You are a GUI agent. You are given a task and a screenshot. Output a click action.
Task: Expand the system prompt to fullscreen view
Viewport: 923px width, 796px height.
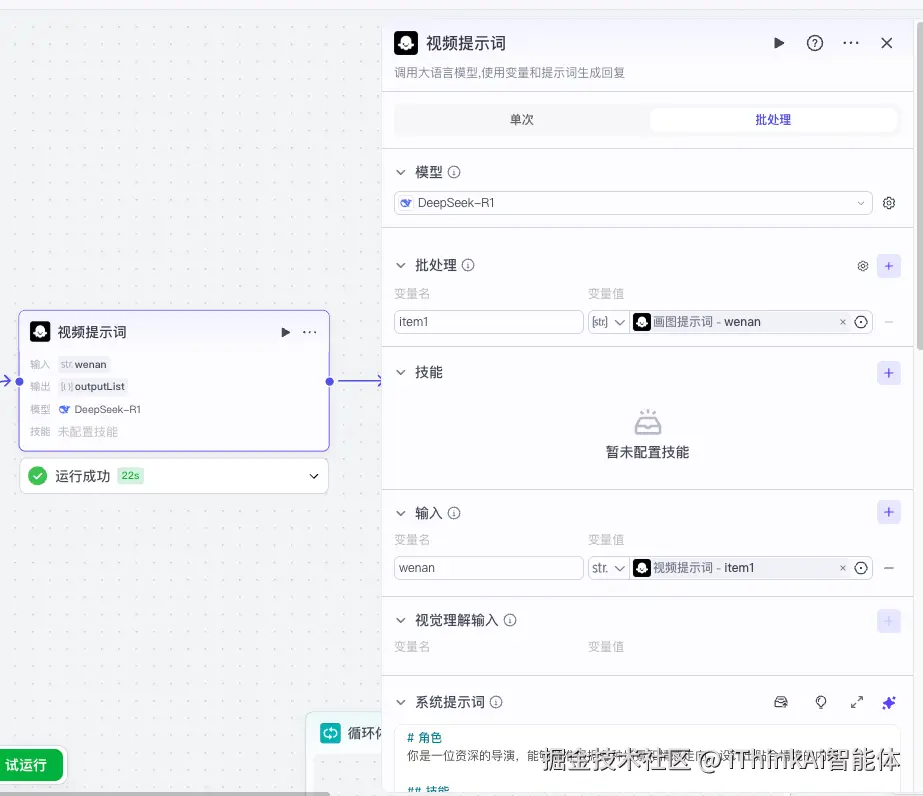click(x=856, y=702)
